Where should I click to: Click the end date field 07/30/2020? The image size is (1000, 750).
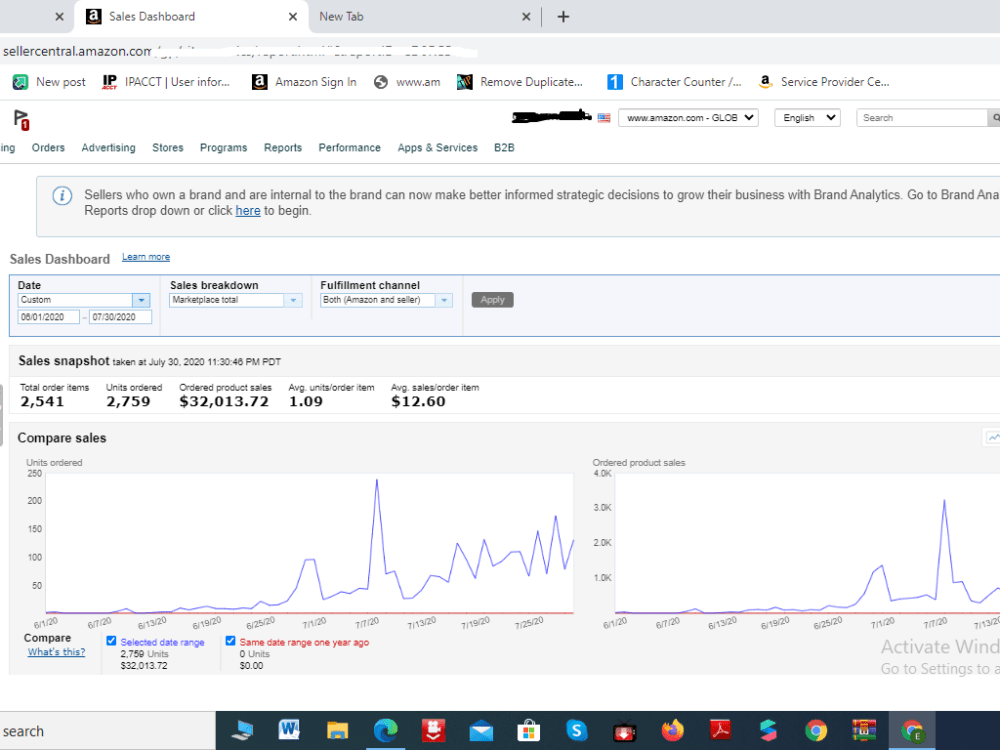[x=120, y=317]
